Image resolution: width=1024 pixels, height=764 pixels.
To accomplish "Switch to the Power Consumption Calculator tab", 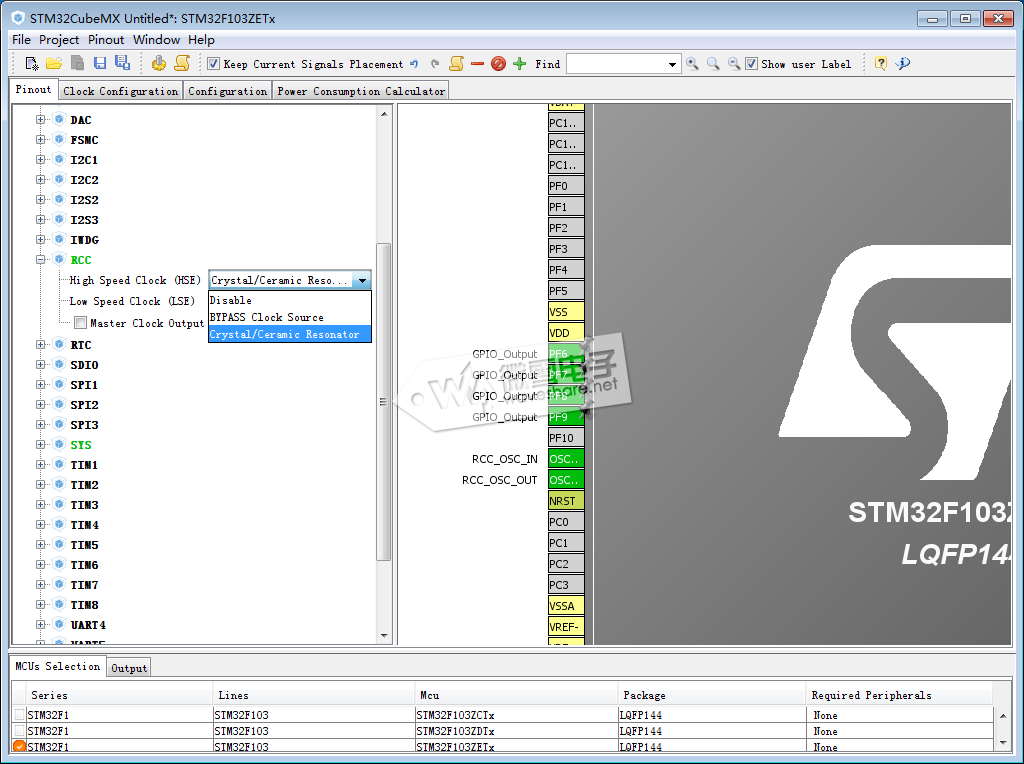I will pos(360,91).
